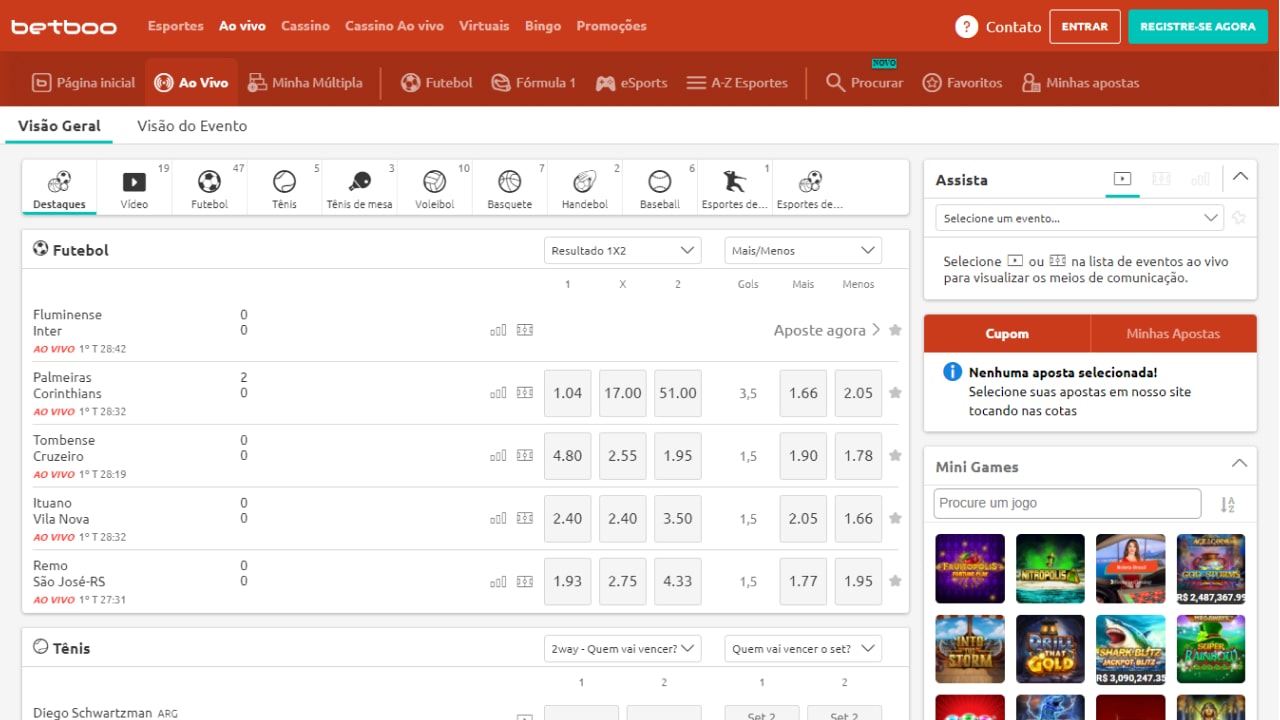Open pitch view icon for Ituano vs Vila Nova

pyautogui.click(x=525, y=519)
